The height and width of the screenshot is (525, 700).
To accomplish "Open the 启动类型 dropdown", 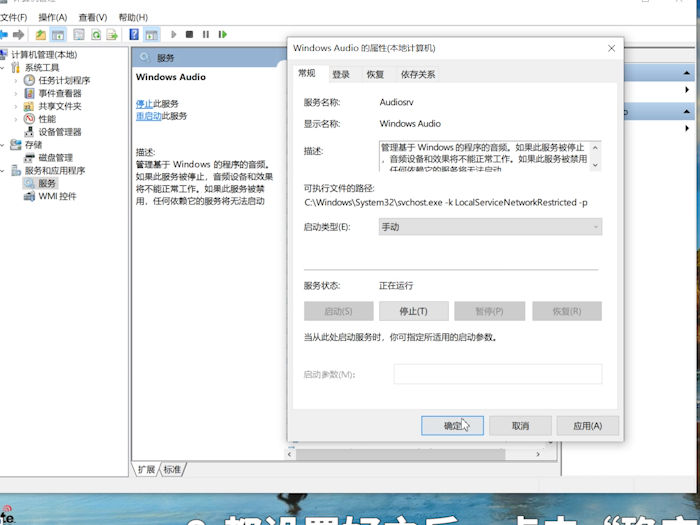I will [490, 227].
